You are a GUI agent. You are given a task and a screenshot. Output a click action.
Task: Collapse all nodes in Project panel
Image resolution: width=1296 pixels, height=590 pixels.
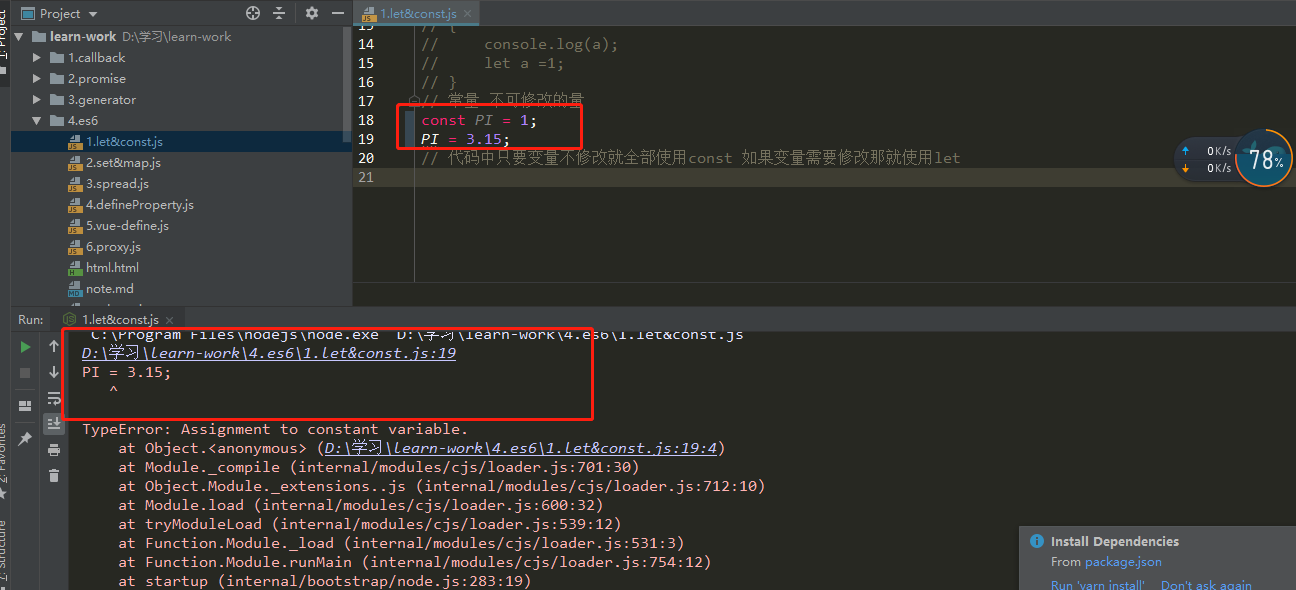pyautogui.click(x=281, y=14)
